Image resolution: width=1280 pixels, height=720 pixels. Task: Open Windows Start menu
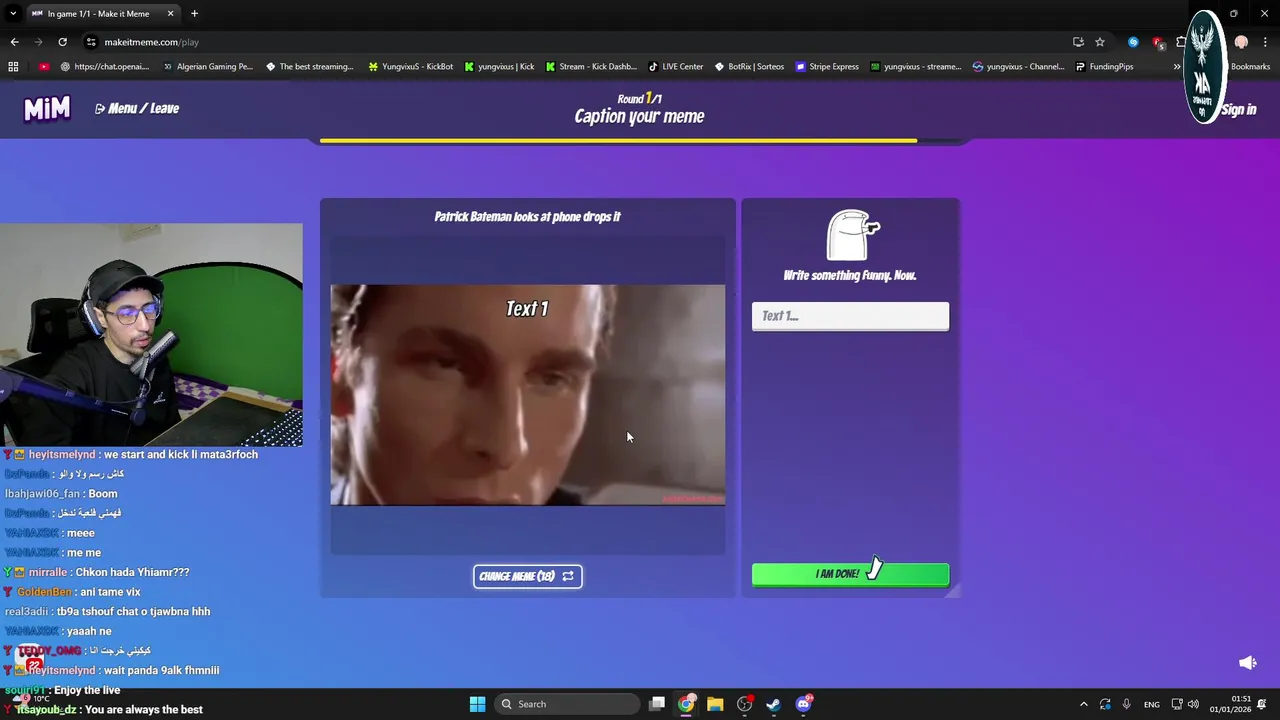tap(477, 704)
